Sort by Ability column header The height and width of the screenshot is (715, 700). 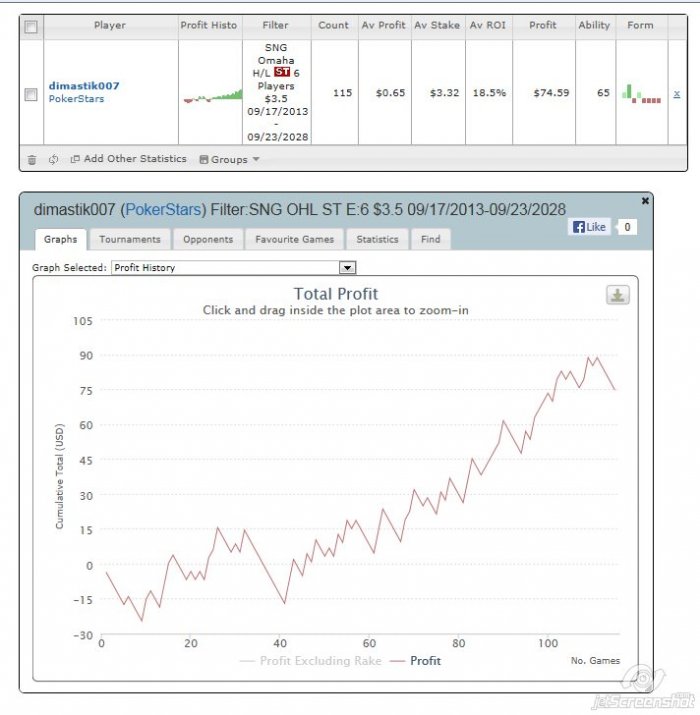pos(594,25)
